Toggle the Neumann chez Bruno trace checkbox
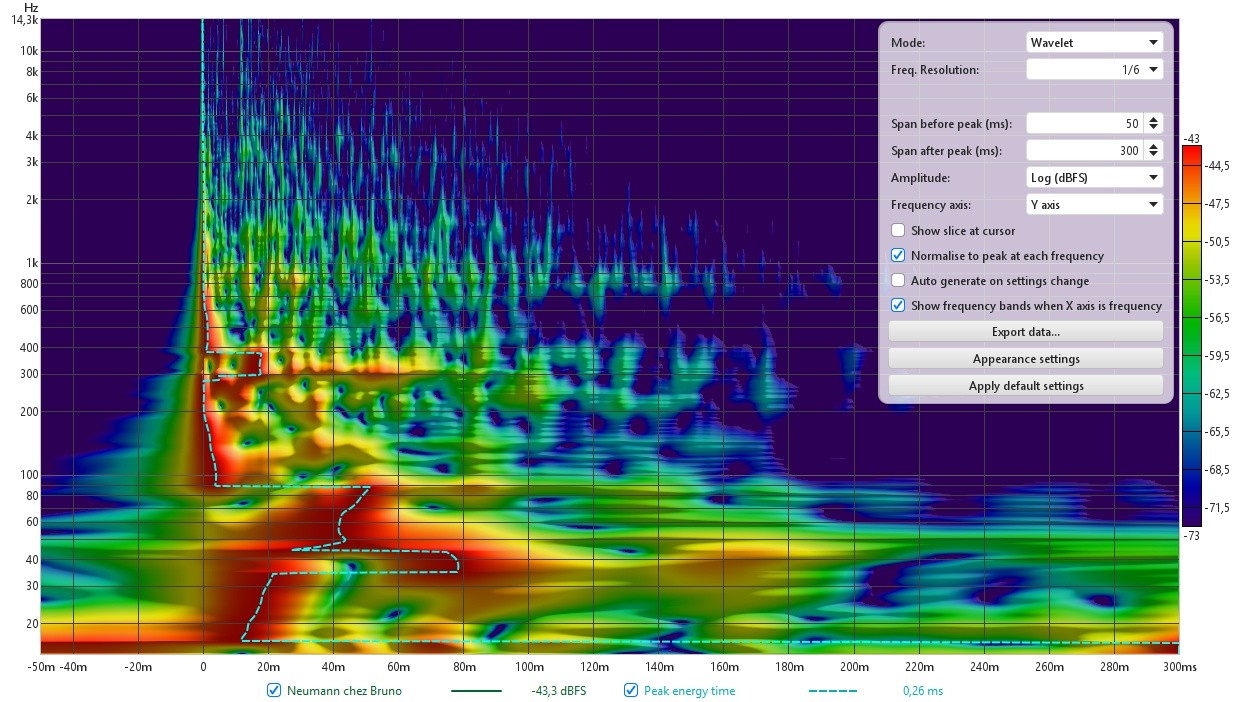 click(x=274, y=691)
